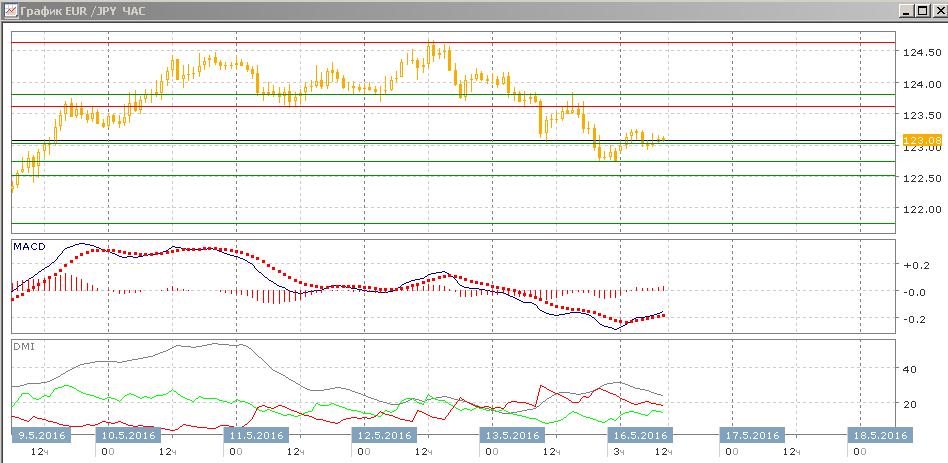This screenshot has width=948, height=463.
Task: Click the window title График EUR/JPY ЧАС
Action: (x=83, y=11)
